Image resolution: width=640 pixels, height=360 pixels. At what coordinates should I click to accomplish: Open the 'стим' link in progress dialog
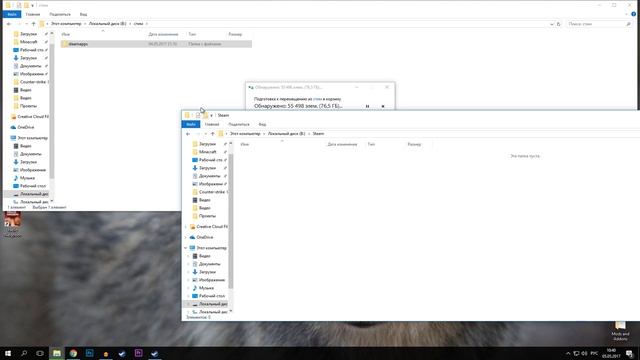pyautogui.click(x=317, y=99)
